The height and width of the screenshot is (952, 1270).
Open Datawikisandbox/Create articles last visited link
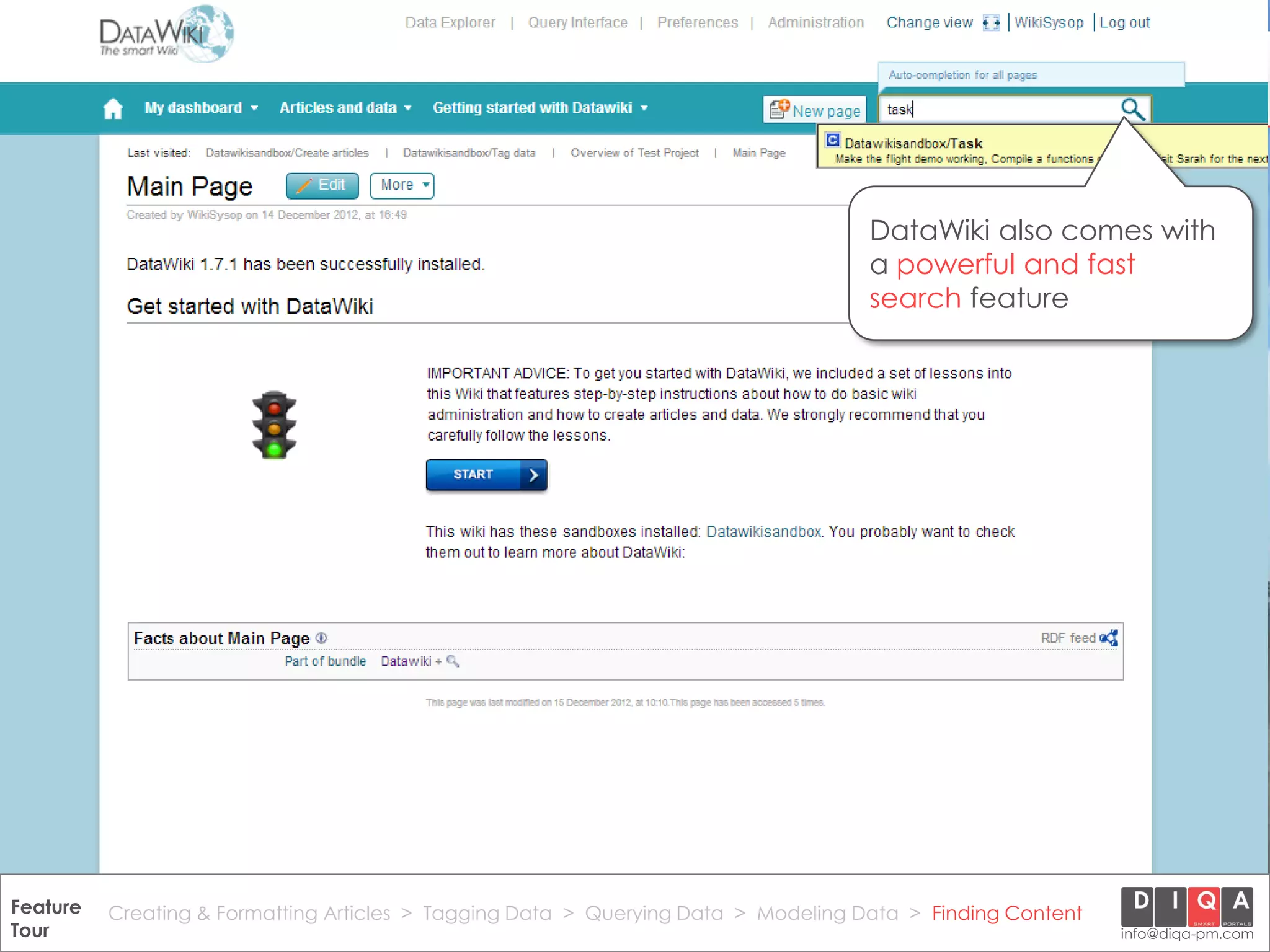(287, 153)
